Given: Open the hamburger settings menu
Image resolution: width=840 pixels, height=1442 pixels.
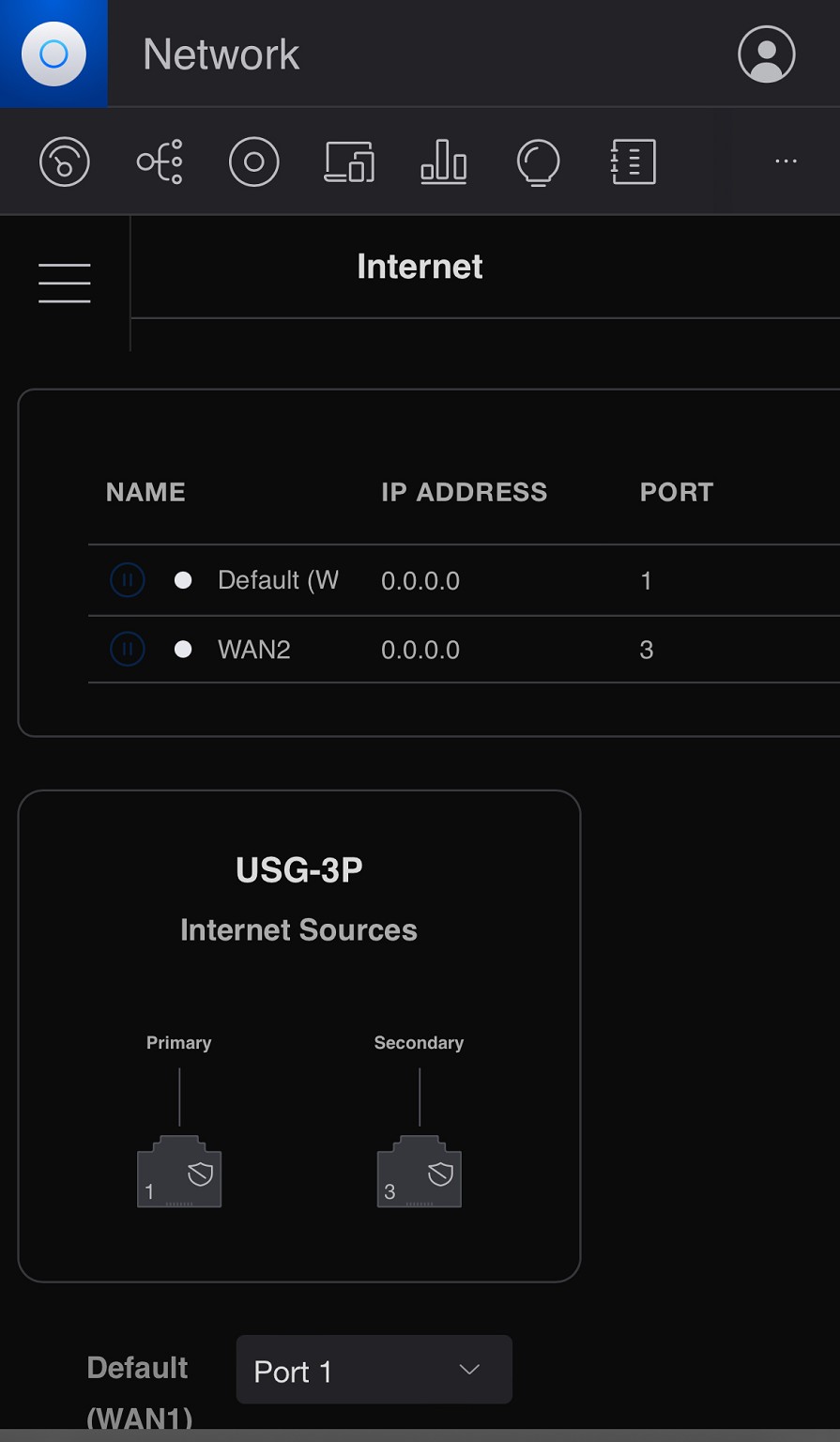Looking at the screenshot, I should click(x=65, y=283).
